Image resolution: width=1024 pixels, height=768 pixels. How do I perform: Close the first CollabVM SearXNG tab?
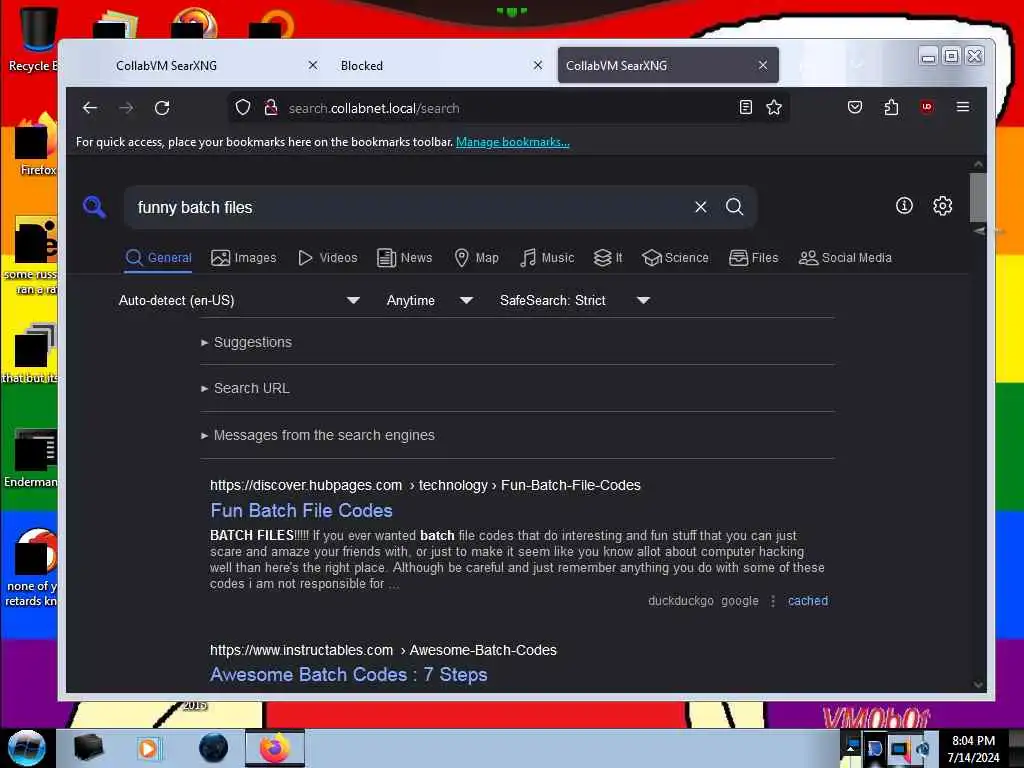point(313,65)
